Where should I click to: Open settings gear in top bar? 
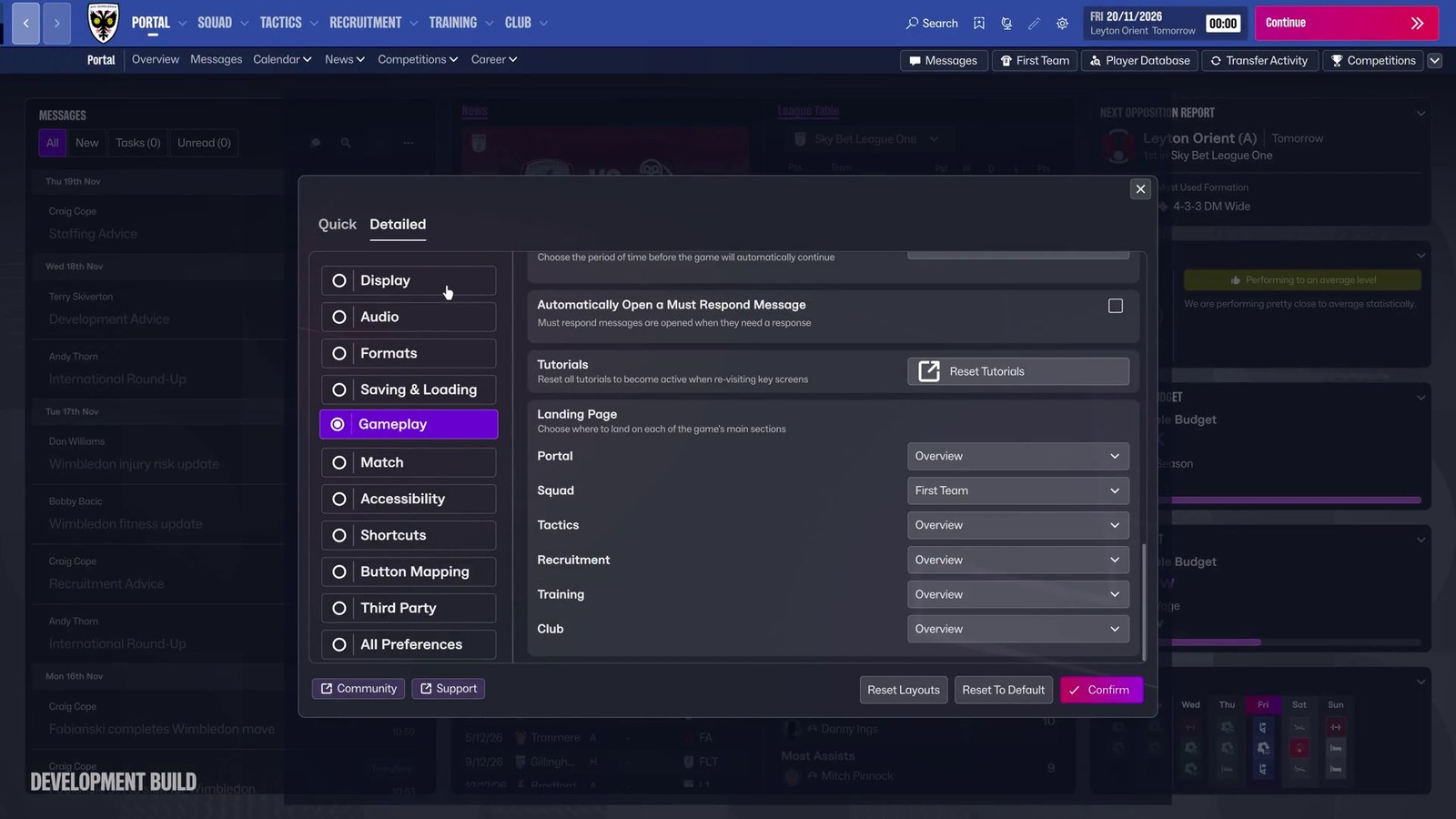pyautogui.click(x=1062, y=24)
